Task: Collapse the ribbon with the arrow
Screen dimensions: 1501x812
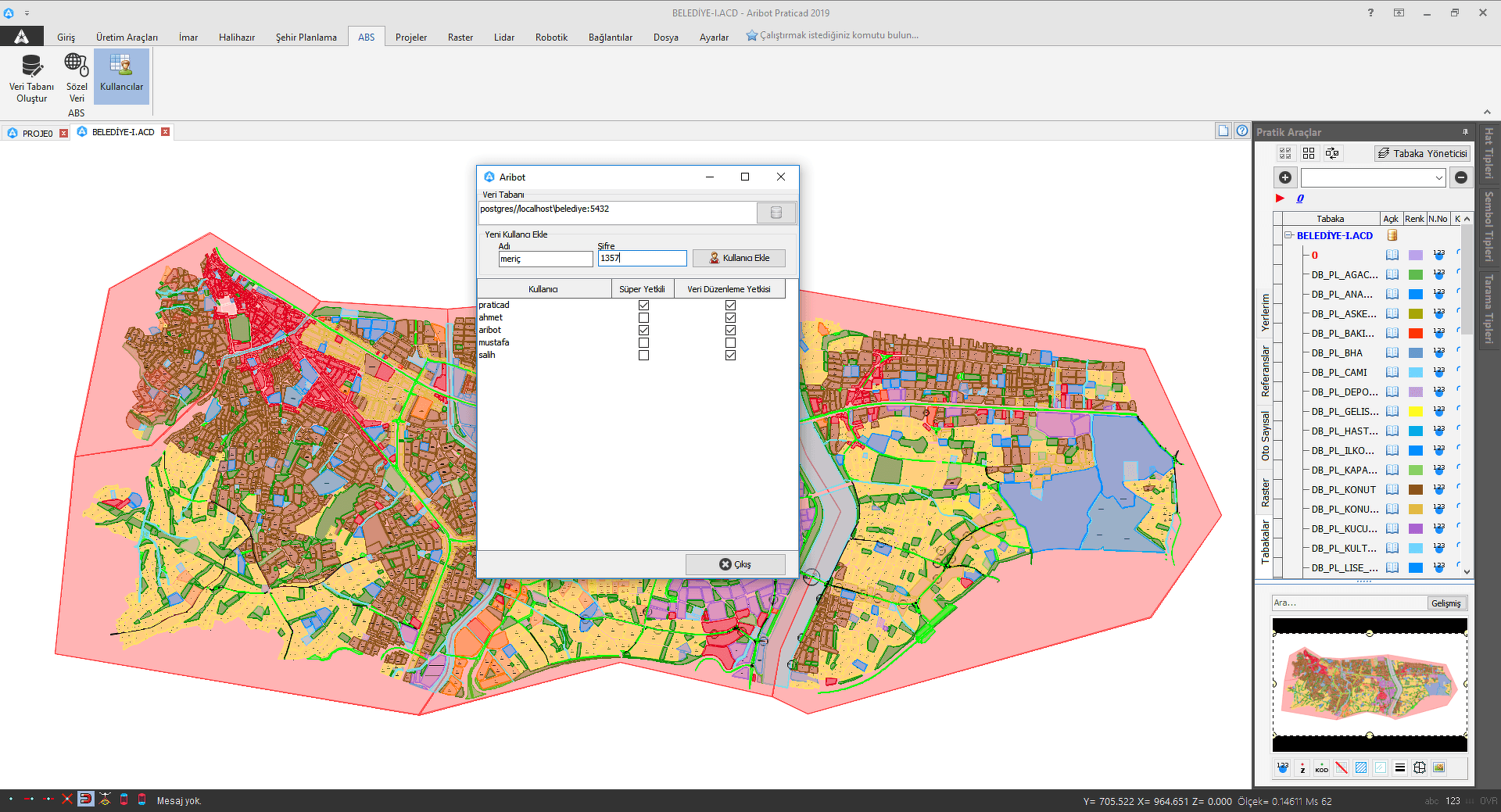Action: tap(1487, 112)
